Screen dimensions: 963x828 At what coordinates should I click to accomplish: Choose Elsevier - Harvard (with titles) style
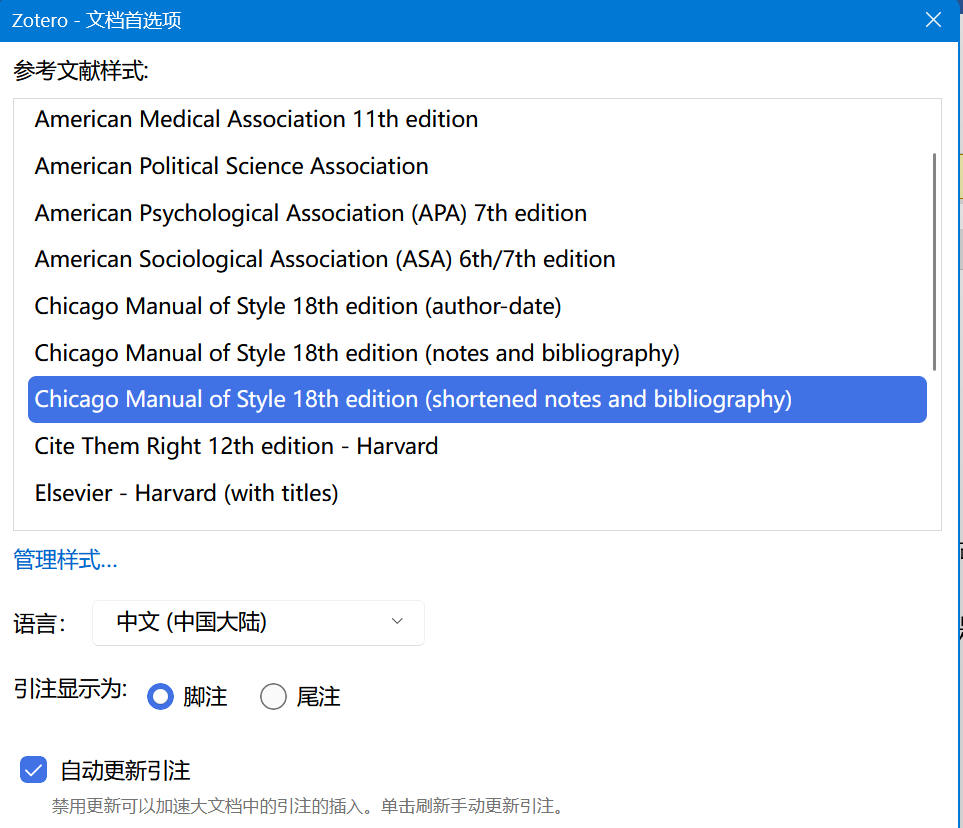coord(186,493)
